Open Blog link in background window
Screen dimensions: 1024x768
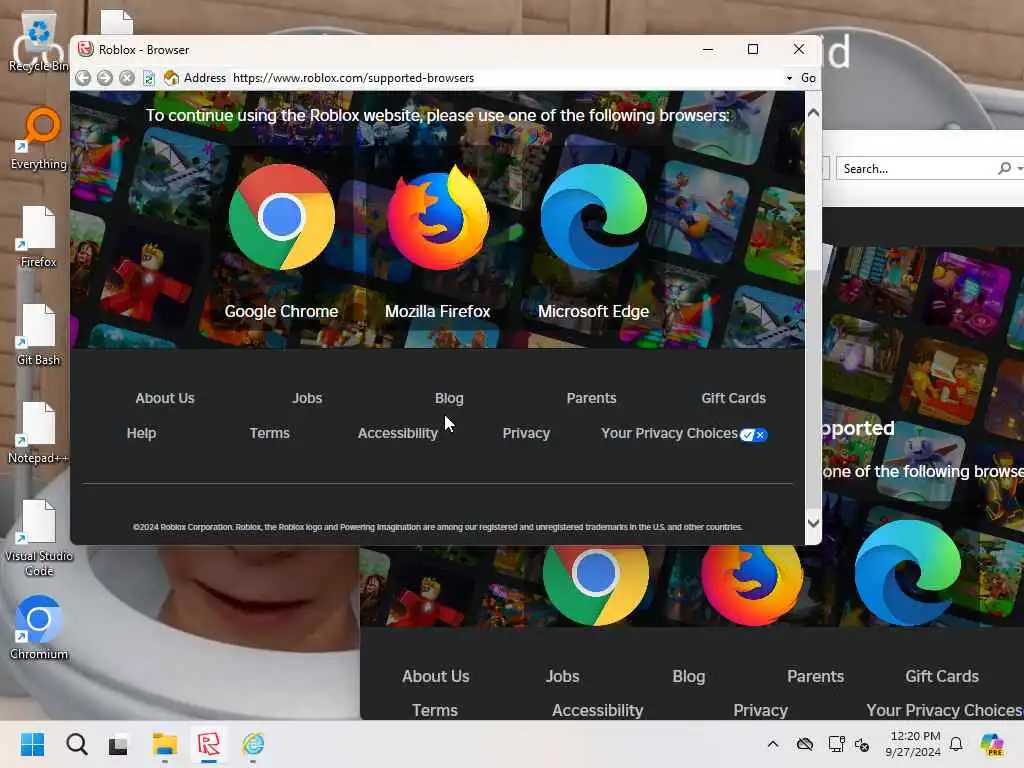coord(689,676)
